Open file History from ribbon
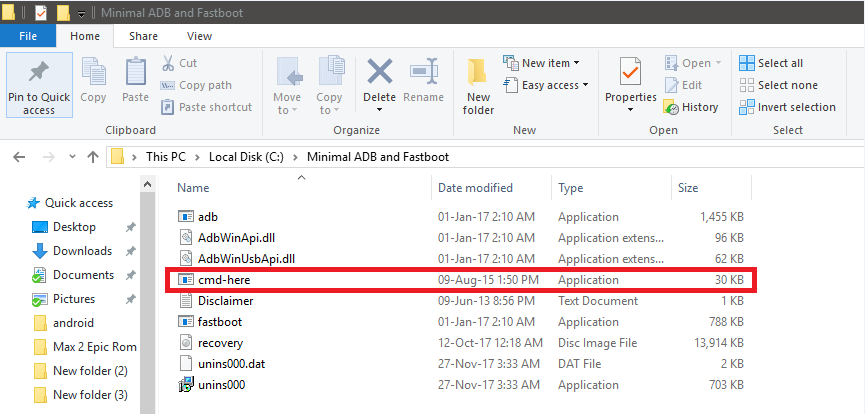 pyautogui.click(x=691, y=107)
